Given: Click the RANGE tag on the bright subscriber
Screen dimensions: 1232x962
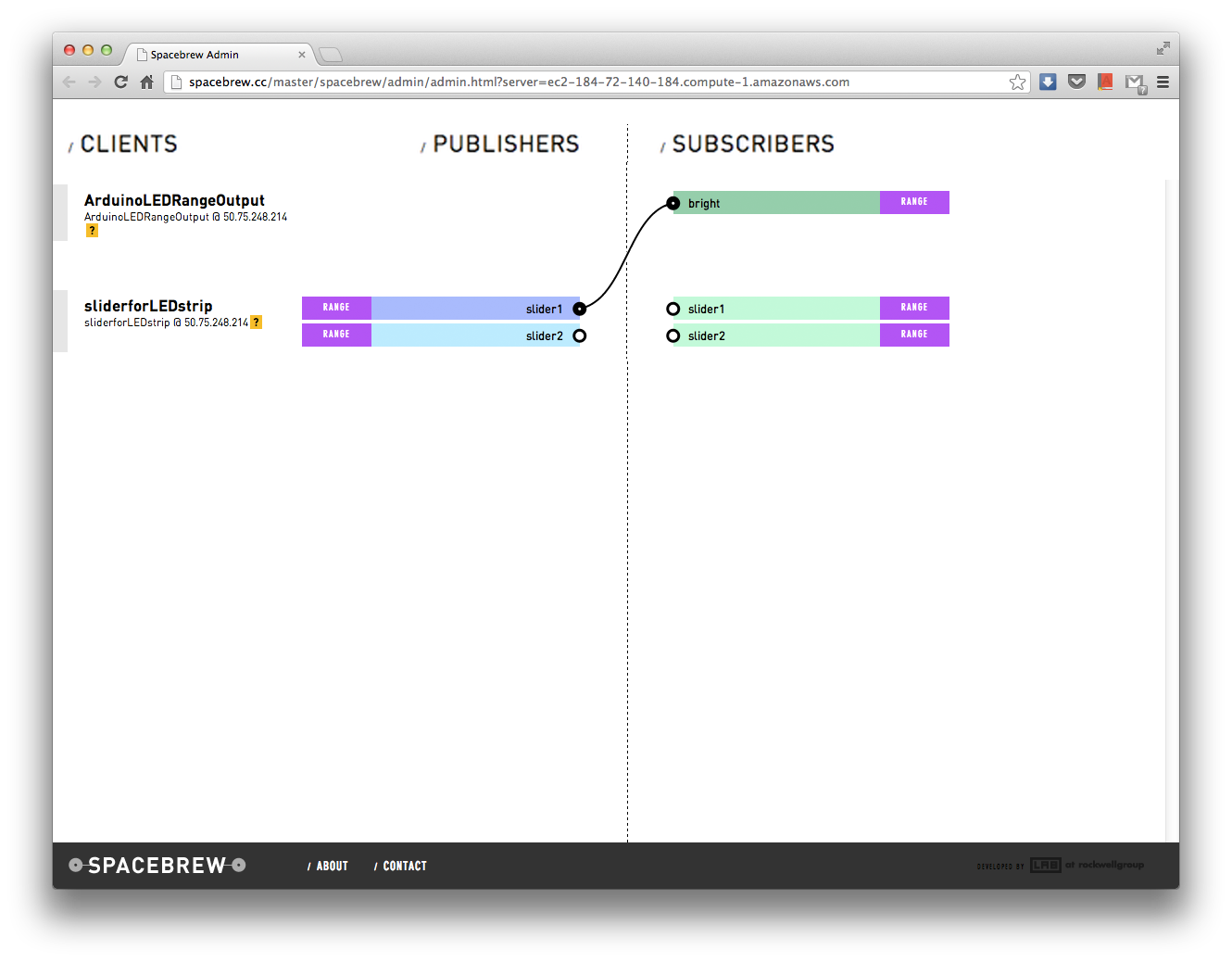Looking at the screenshot, I should point(914,203).
